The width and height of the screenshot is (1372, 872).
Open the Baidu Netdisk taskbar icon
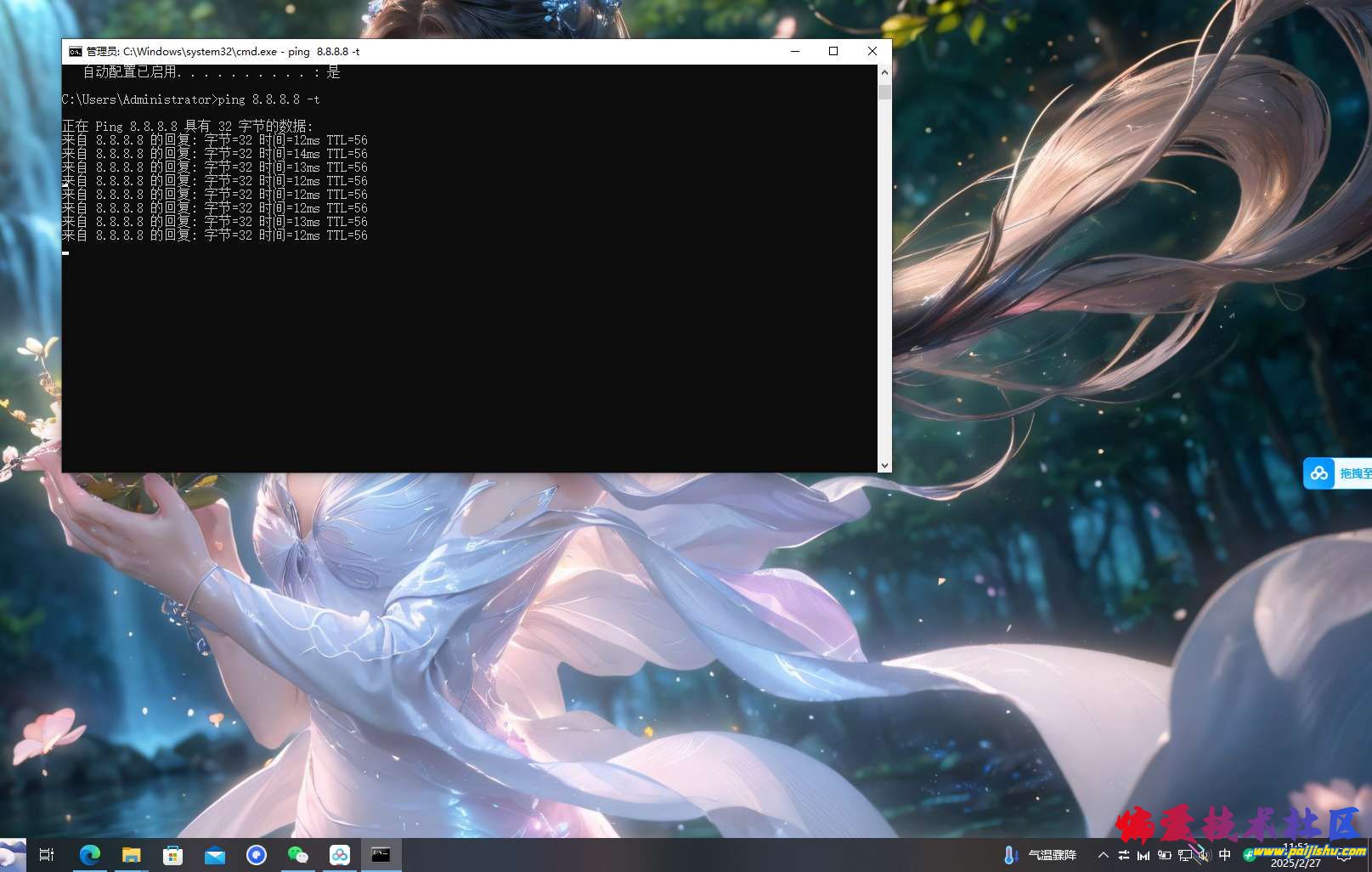tap(339, 855)
